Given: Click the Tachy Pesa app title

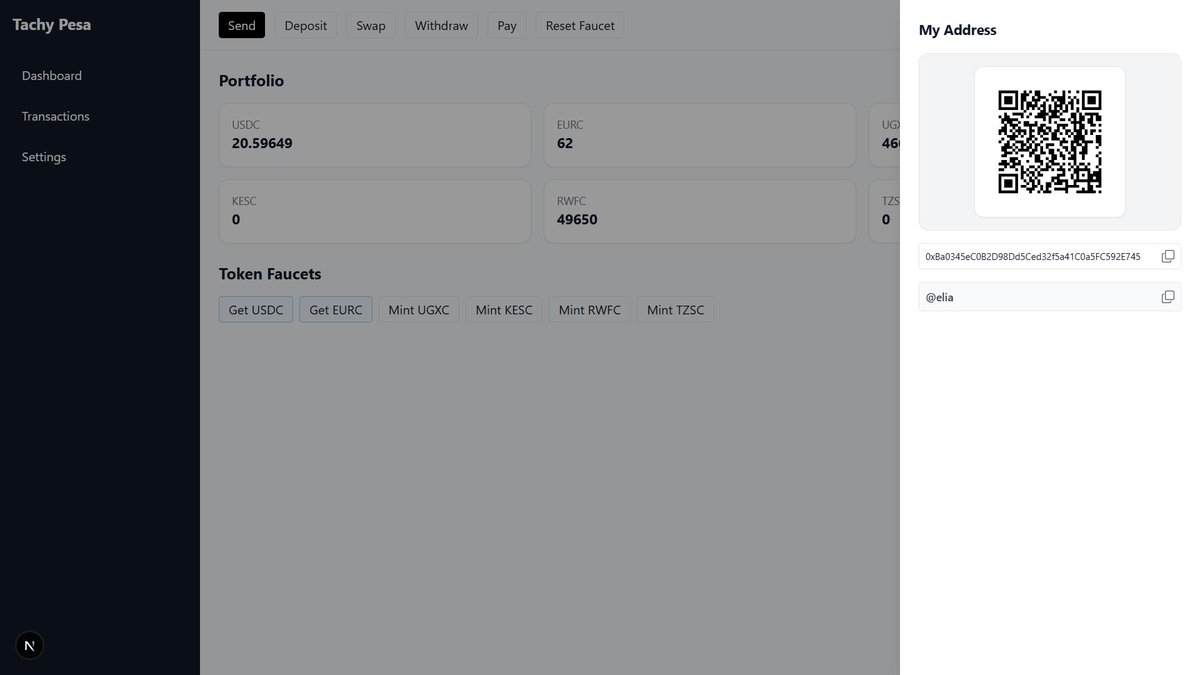Looking at the screenshot, I should click(52, 25).
